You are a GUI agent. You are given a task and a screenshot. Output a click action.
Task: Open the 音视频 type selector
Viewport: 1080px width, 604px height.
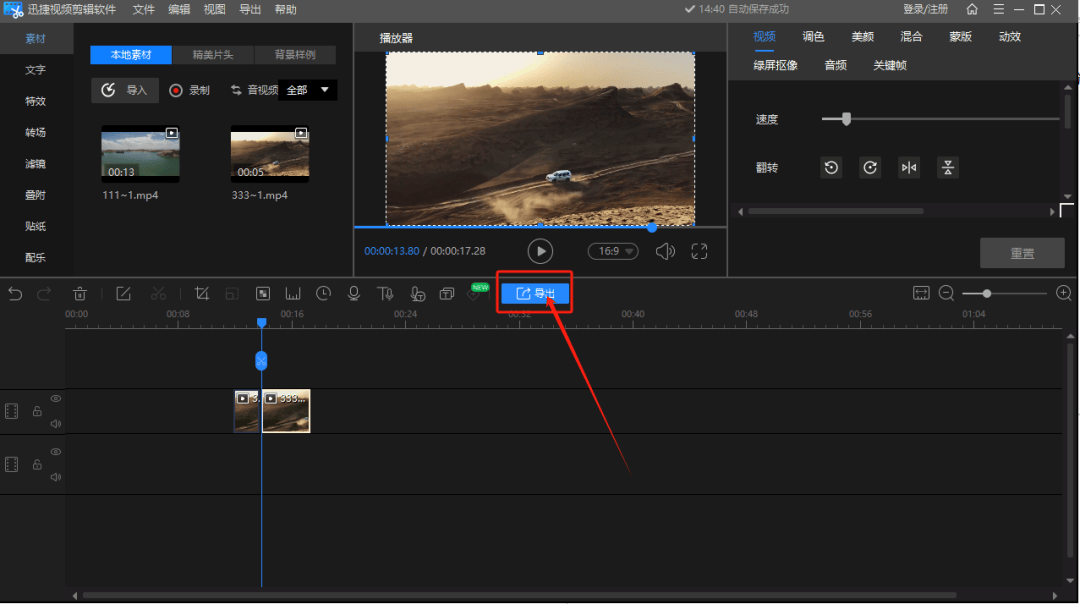click(254, 90)
